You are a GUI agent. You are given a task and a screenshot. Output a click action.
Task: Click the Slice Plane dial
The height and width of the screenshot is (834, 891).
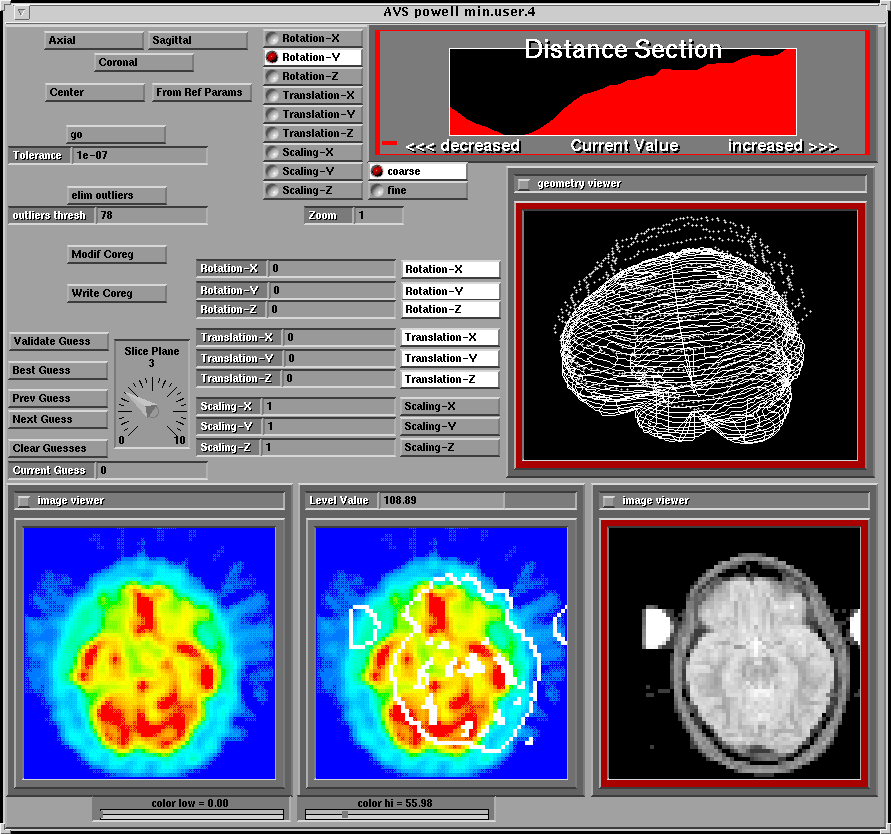click(152, 405)
